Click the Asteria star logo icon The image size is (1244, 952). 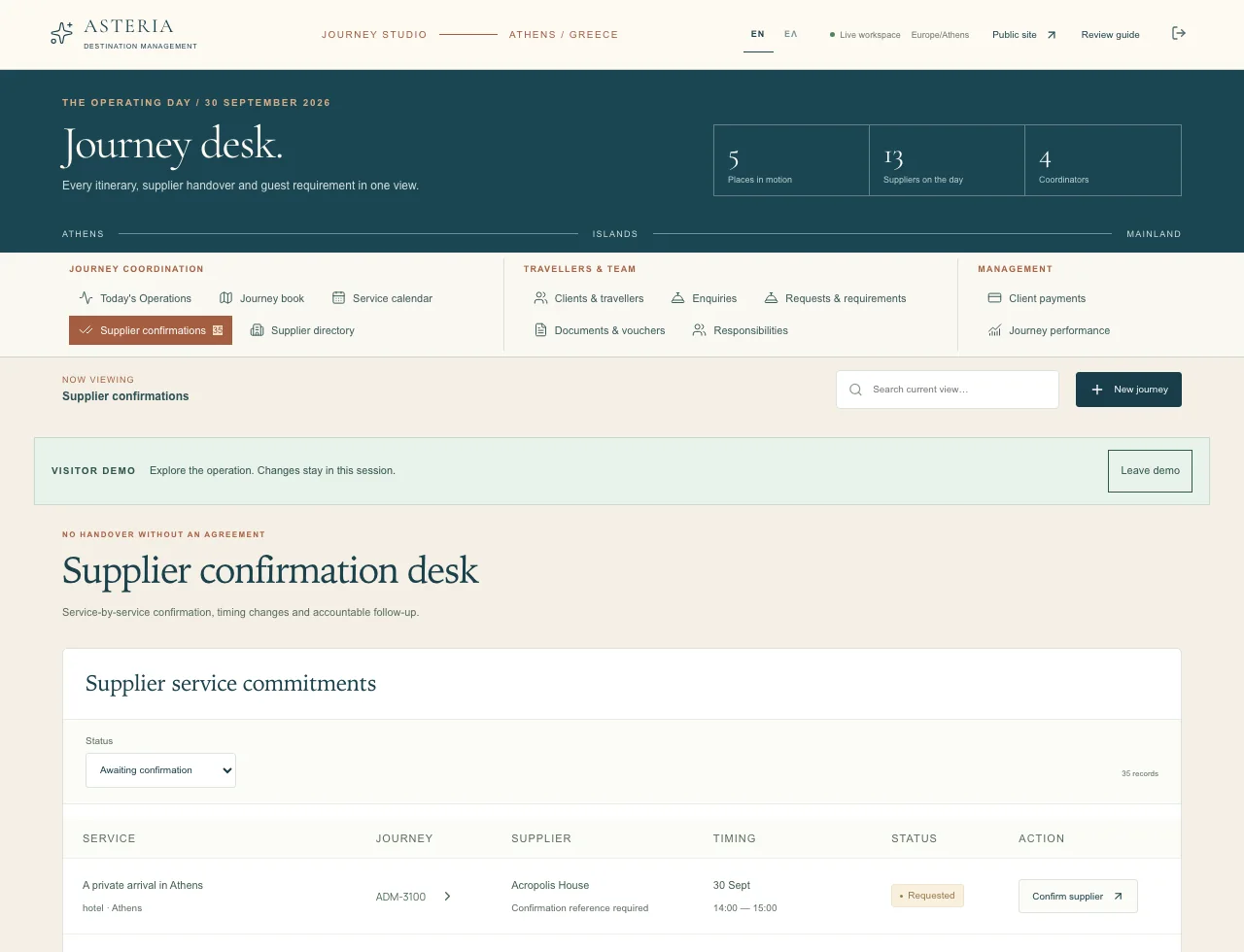coord(61,33)
